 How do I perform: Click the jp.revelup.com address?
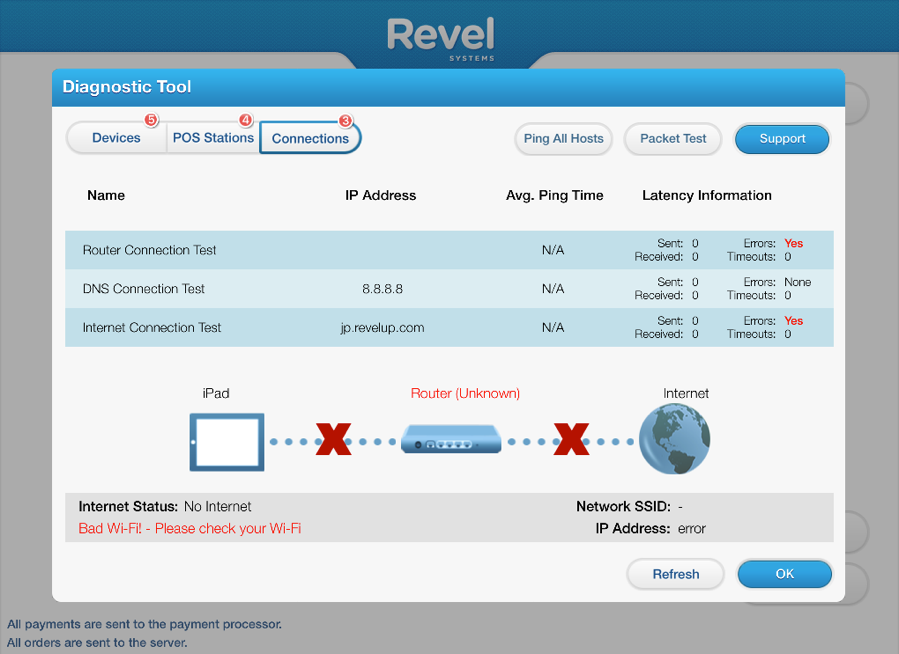click(382, 328)
